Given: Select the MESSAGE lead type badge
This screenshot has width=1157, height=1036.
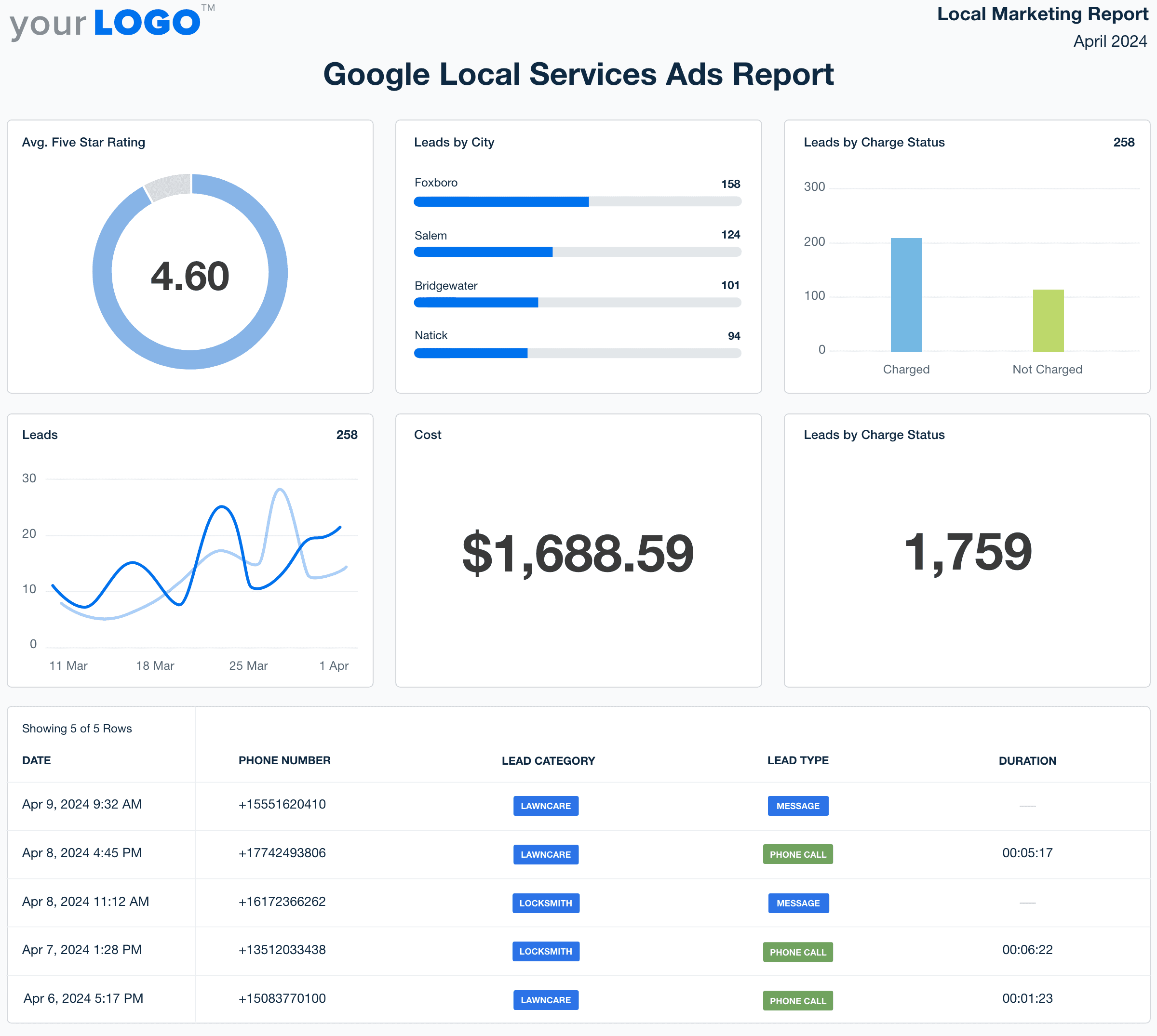Looking at the screenshot, I should [x=798, y=806].
